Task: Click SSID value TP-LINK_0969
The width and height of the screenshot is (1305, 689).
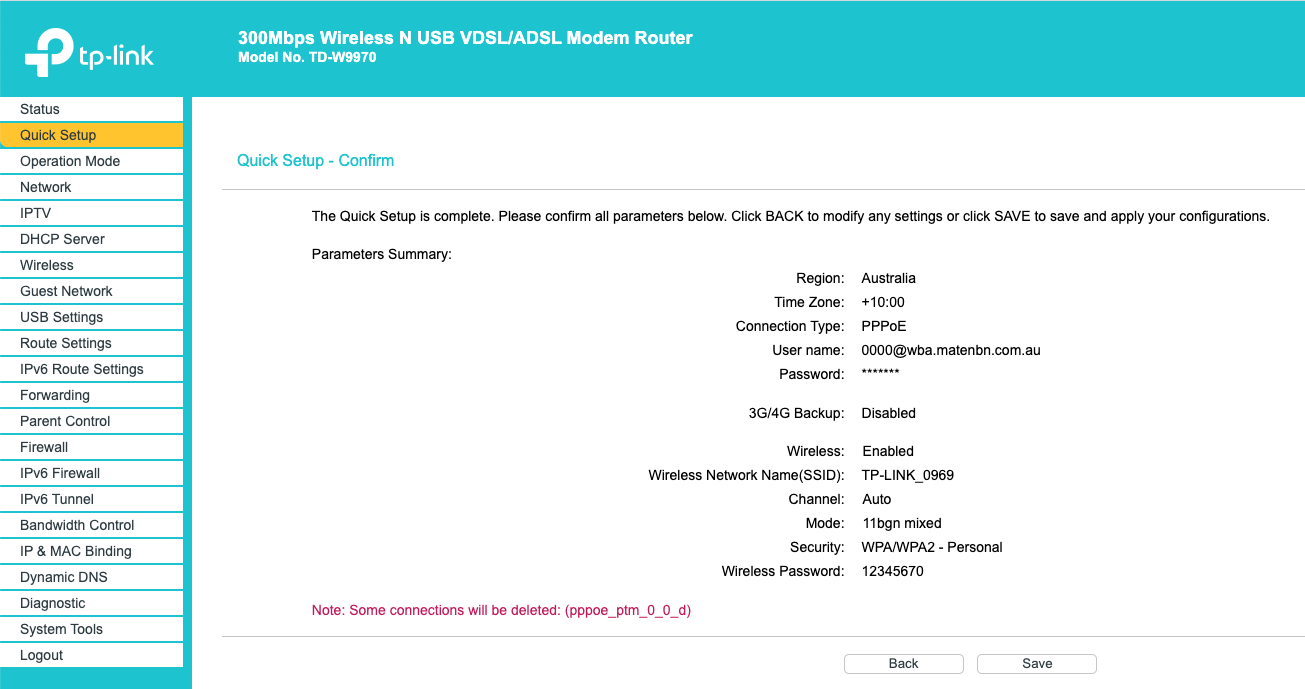Action: [x=908, y=475]
